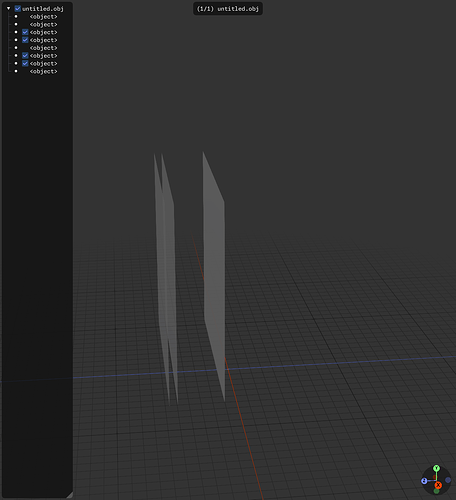Select the first <object> entry label

click(x=43, y=17)
